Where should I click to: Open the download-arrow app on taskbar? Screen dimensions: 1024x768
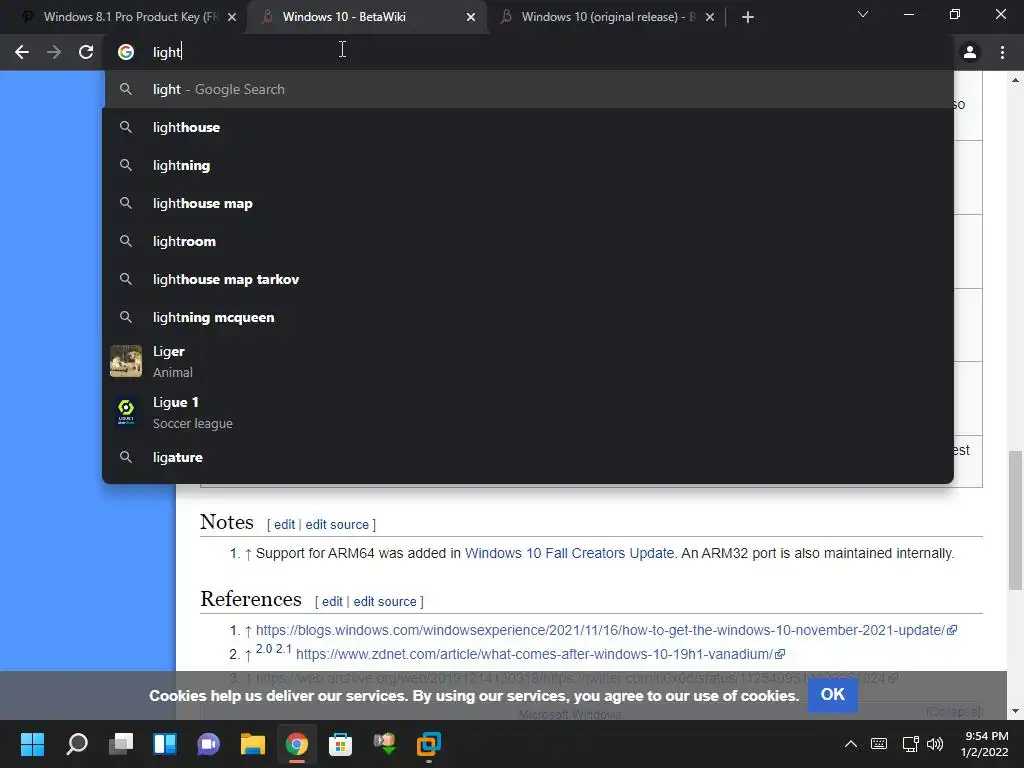[385, 744]
